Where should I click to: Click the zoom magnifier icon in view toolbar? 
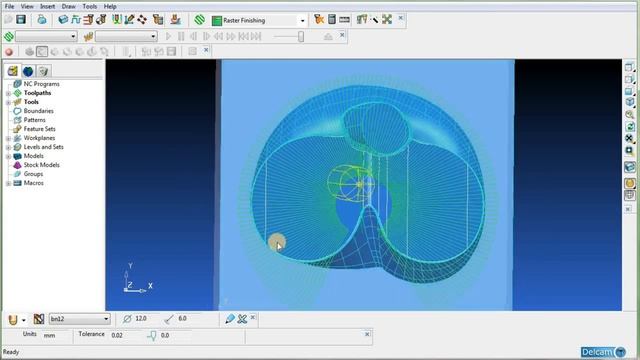click(629, 115)
